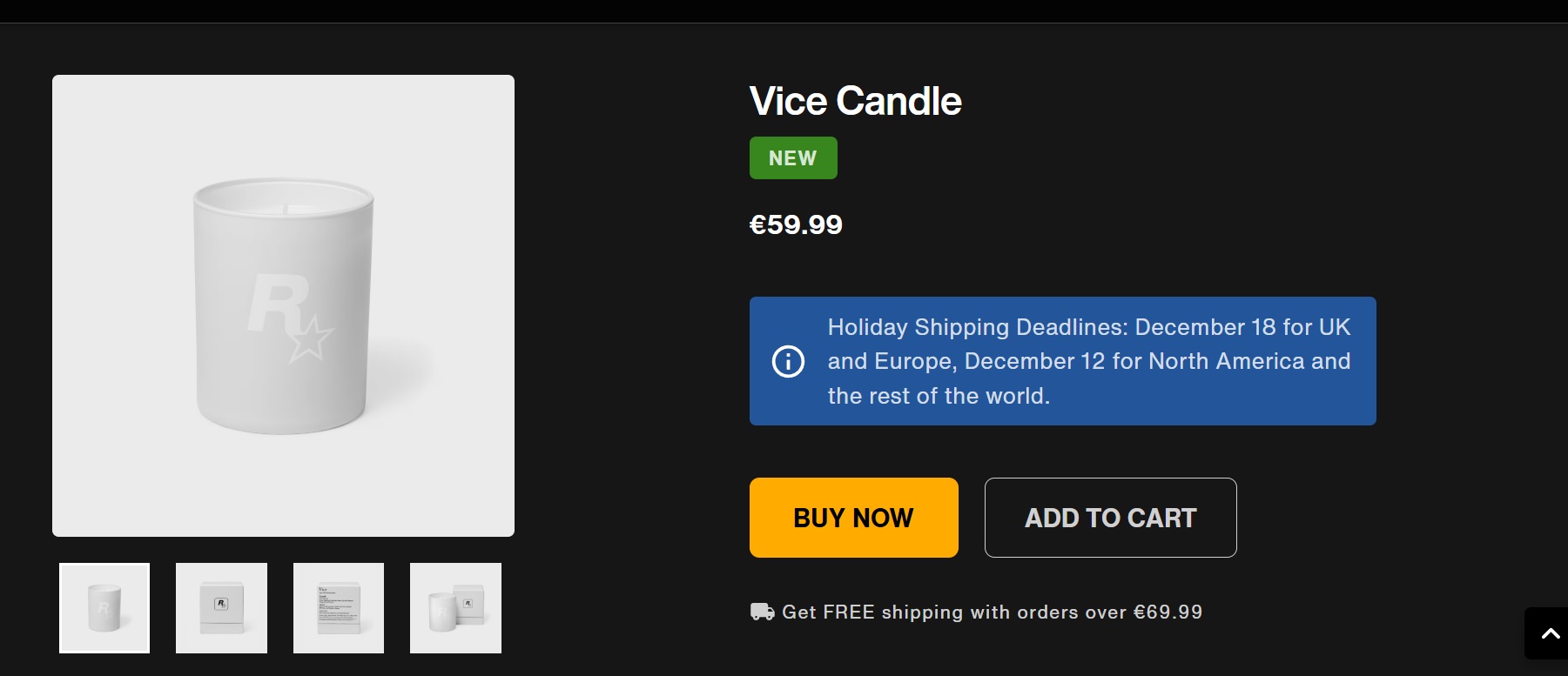Viewport: 1568px width, 676px height.
Task: Click the green NEW badge
Action: 793,158
